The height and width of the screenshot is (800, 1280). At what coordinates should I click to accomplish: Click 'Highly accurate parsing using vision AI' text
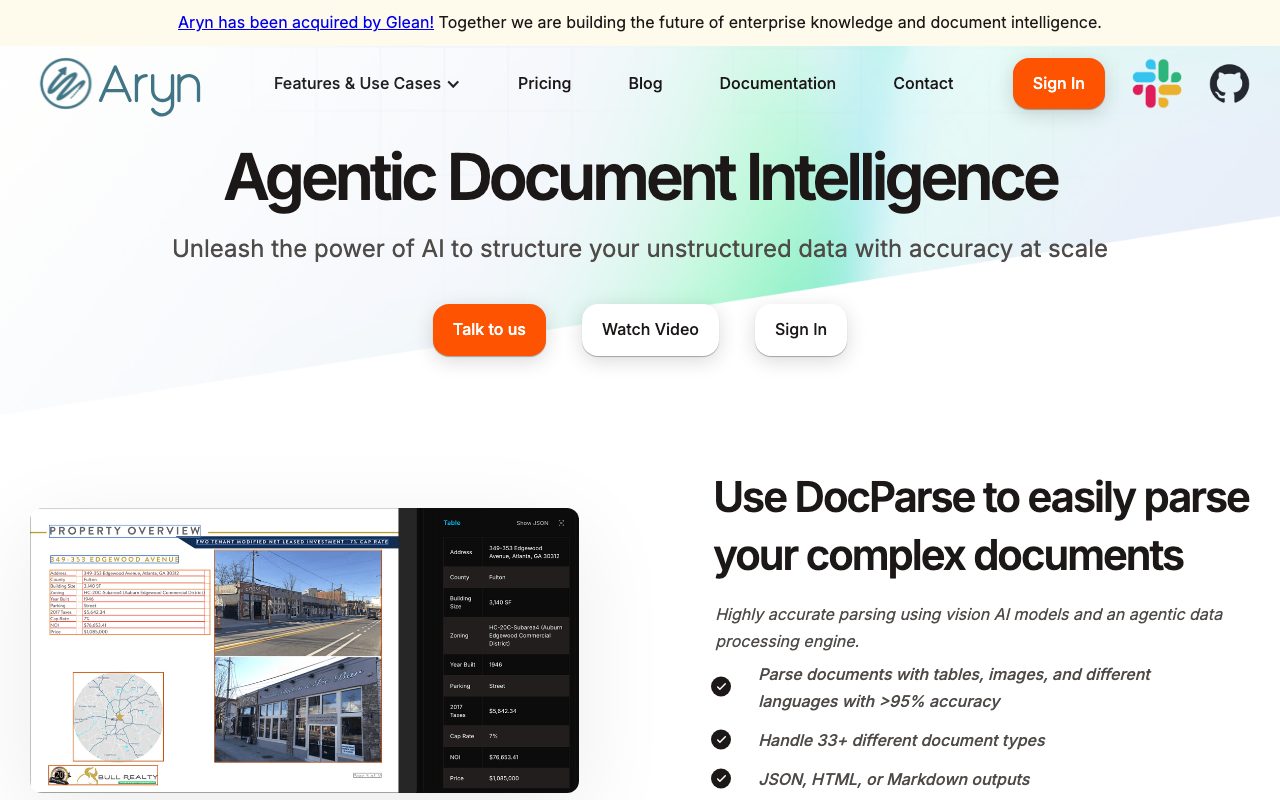point(969,627)
